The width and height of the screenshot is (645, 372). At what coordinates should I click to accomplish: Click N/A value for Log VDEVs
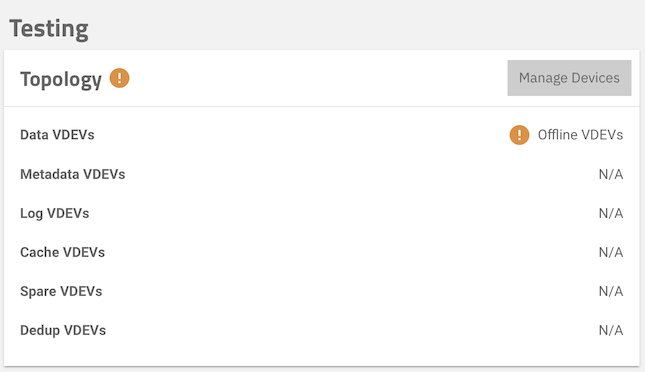point(611,214)
